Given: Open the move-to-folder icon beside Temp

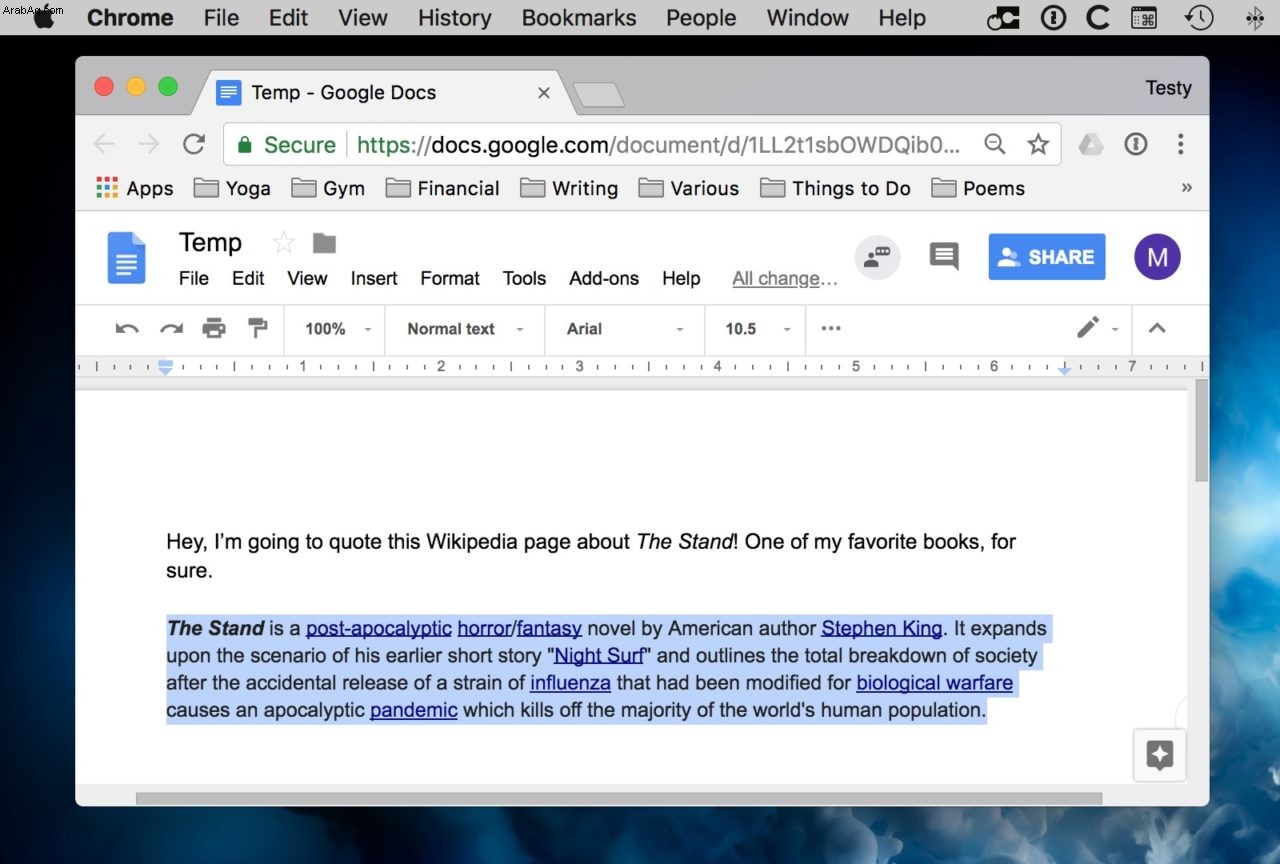Looking at the screenshot, I should [x=324, y=243].
